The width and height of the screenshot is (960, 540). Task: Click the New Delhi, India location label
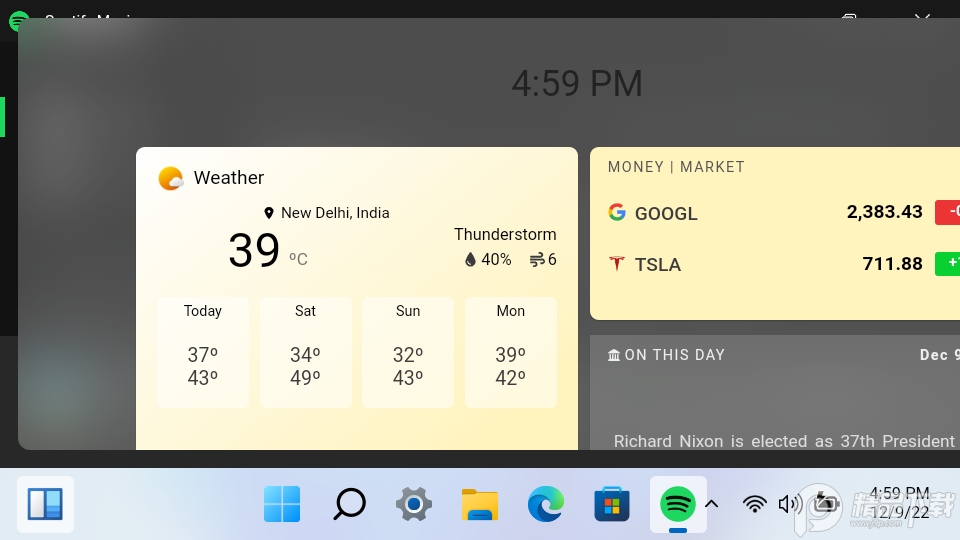[334, 213]
